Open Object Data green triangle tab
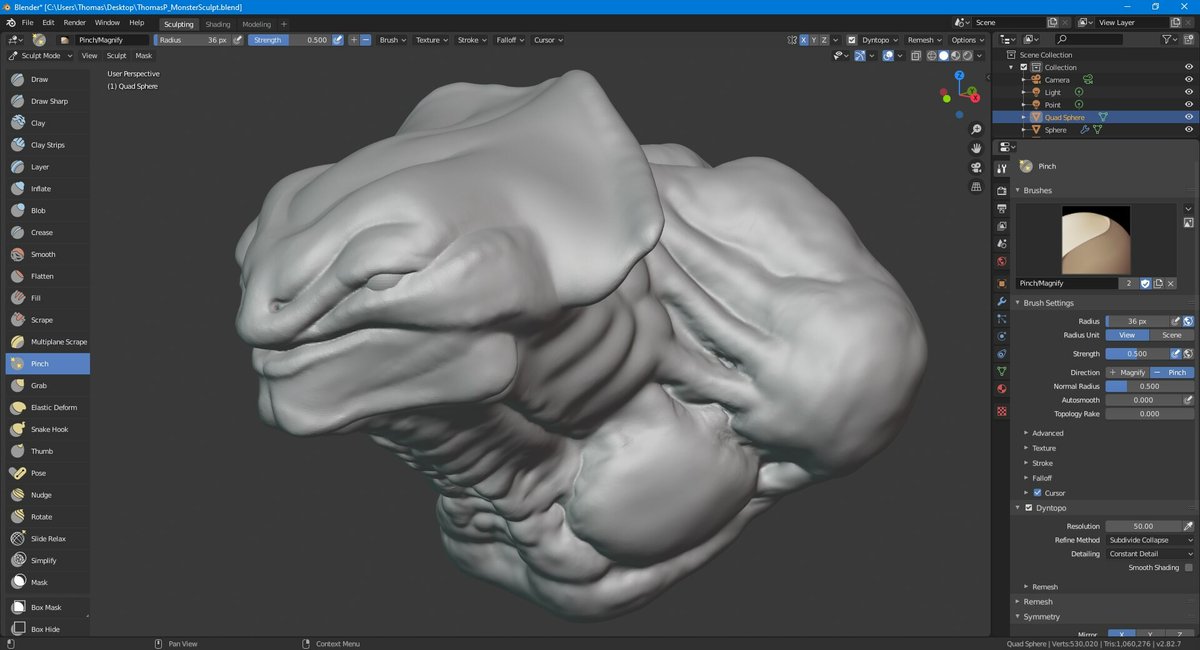This screenshot has height=650, width=1200. (1001, 371)
